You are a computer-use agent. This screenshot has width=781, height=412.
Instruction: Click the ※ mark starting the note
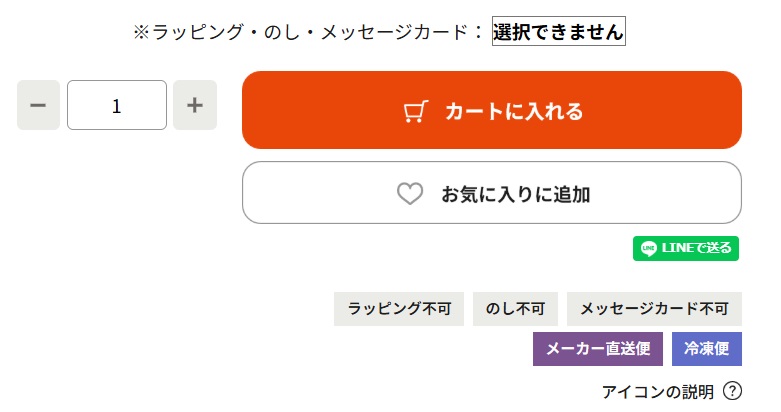coord(141,32)
